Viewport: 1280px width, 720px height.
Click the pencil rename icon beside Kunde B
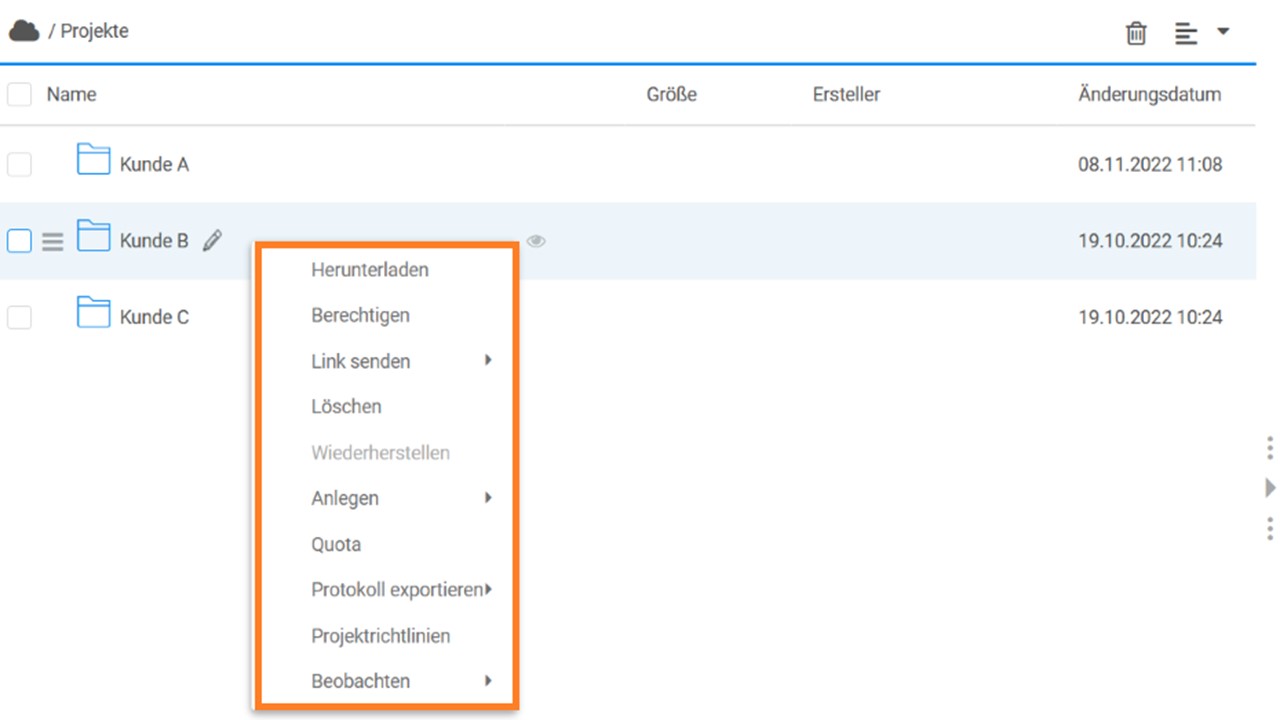(212, 240)
